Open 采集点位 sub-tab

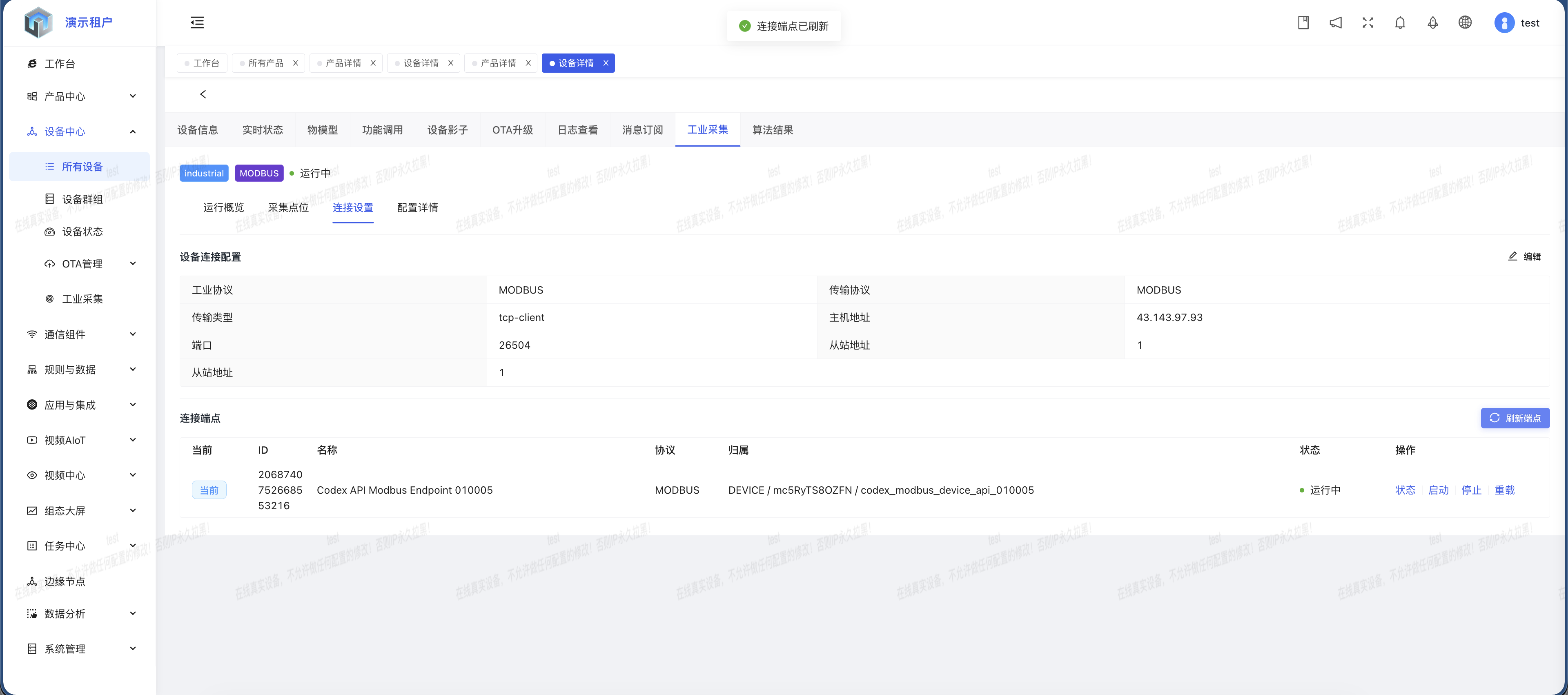tap(289, 207)
